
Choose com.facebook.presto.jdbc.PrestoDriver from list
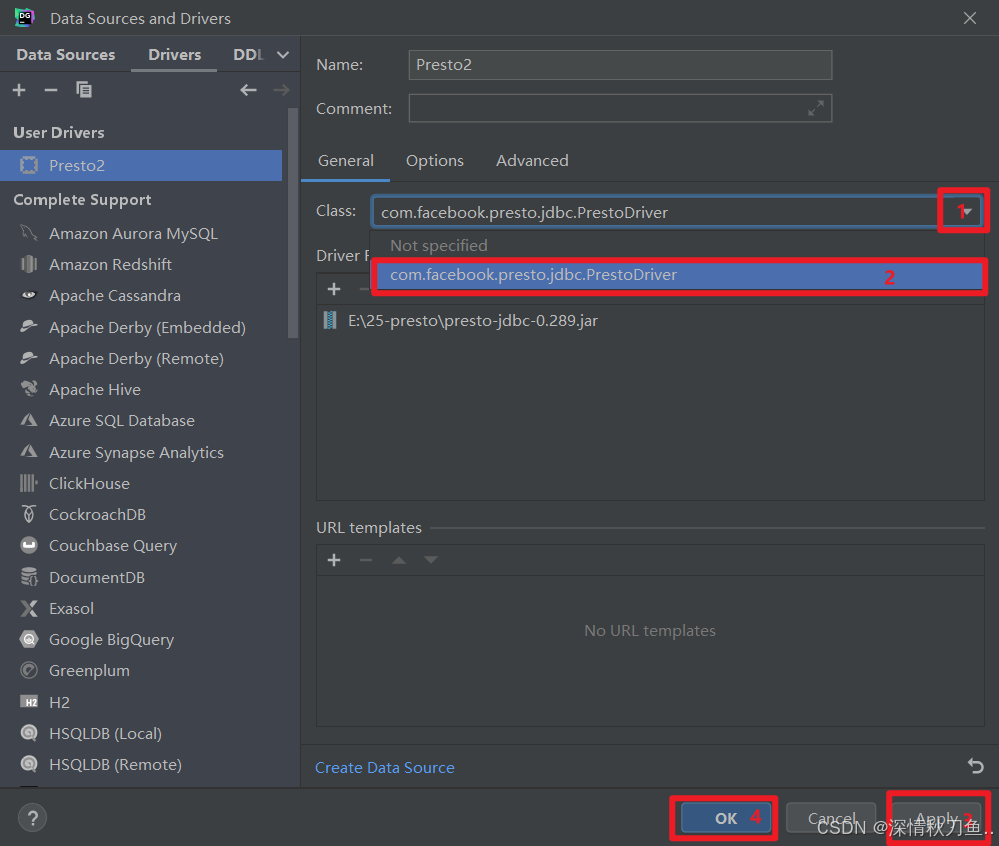click(x=678, y=275)
